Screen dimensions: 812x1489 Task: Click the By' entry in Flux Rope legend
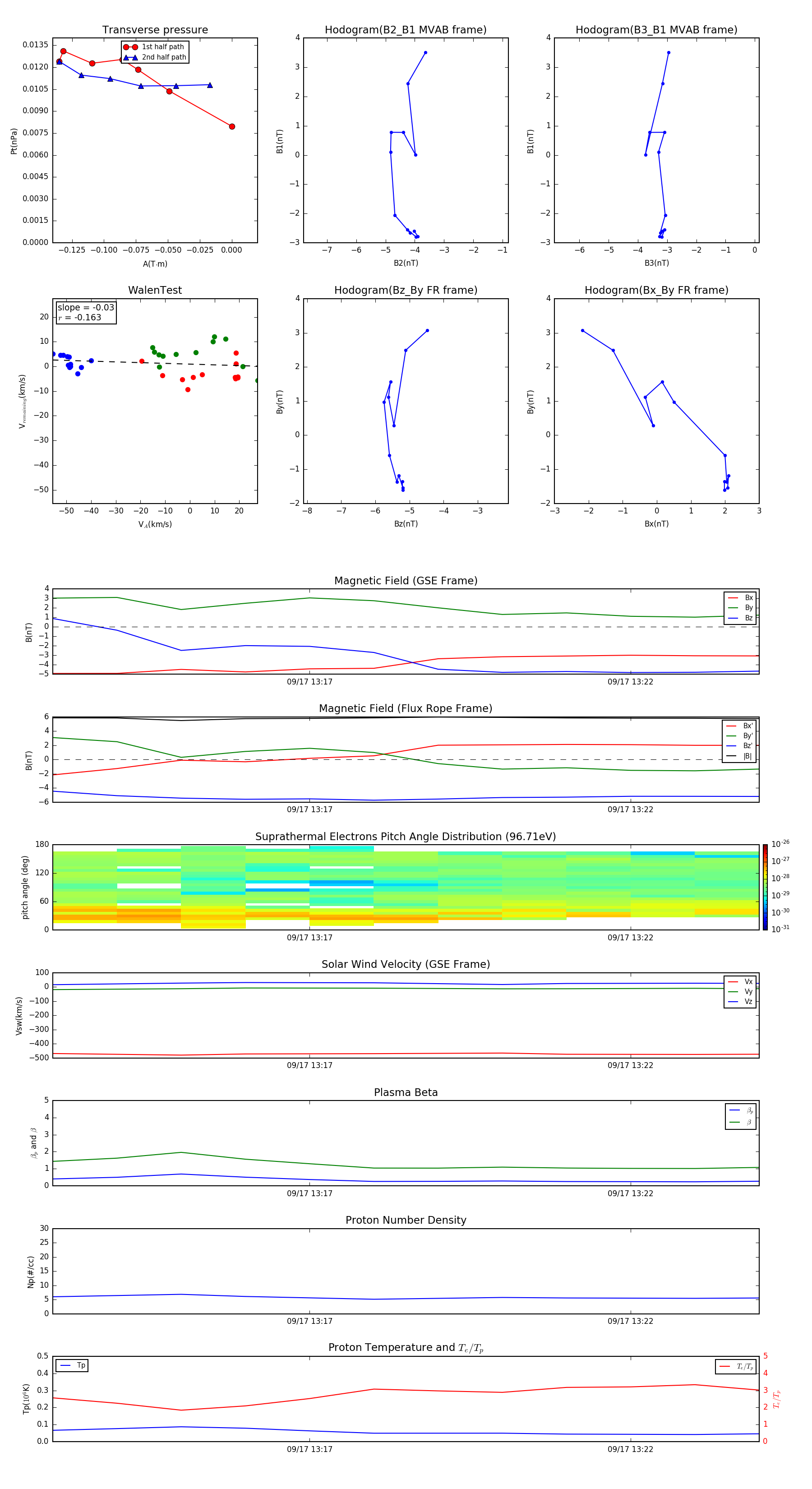click(x=739, y=736)
